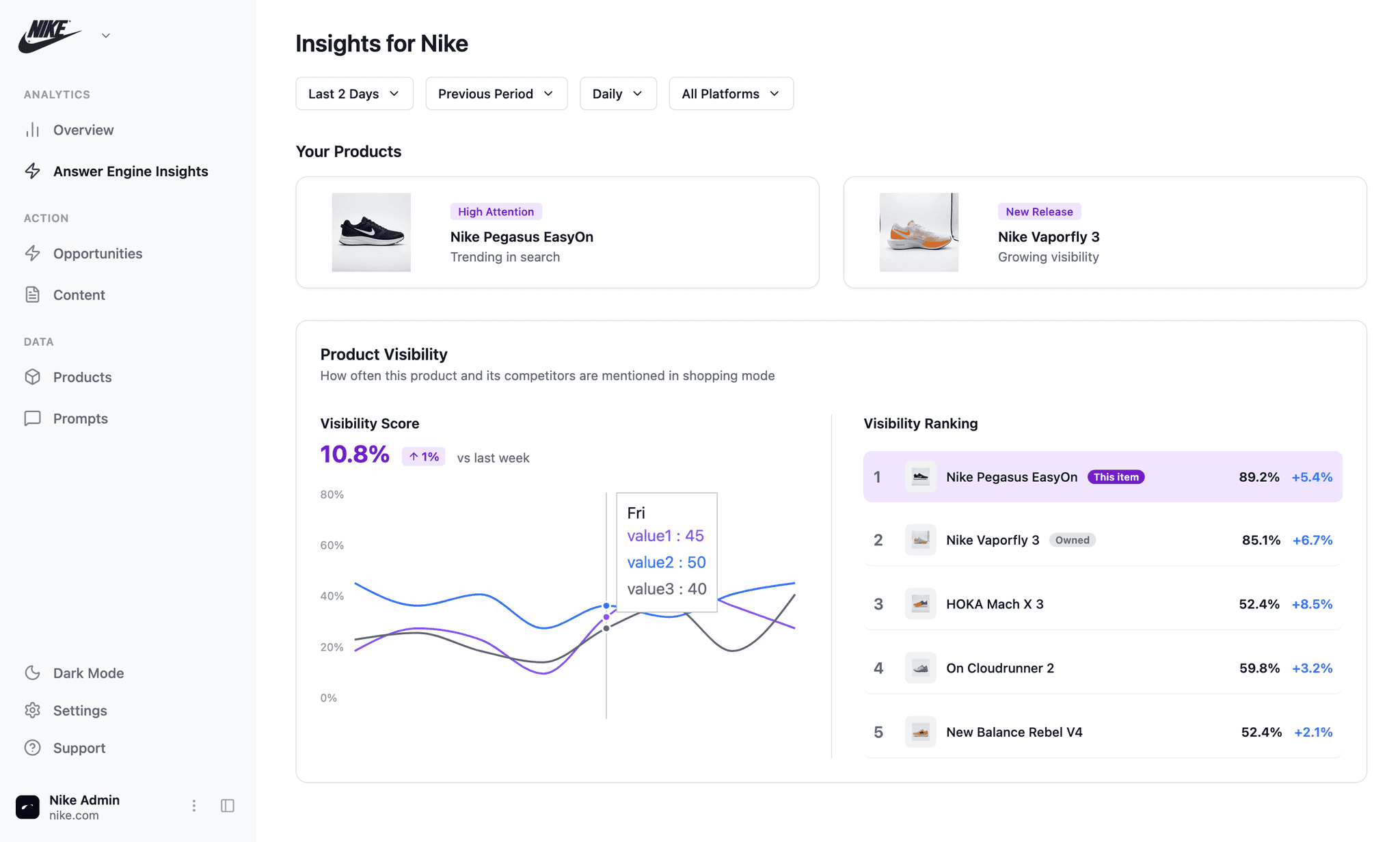Click the Content document icon
This screenshot has width=1400, height=842.
32,295
